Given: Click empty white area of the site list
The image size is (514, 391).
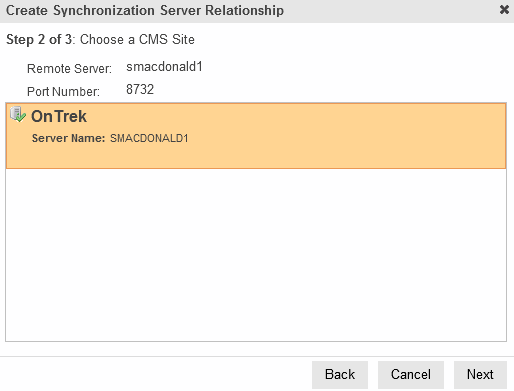Looking at the screenshot, I should tap(256, 255).
